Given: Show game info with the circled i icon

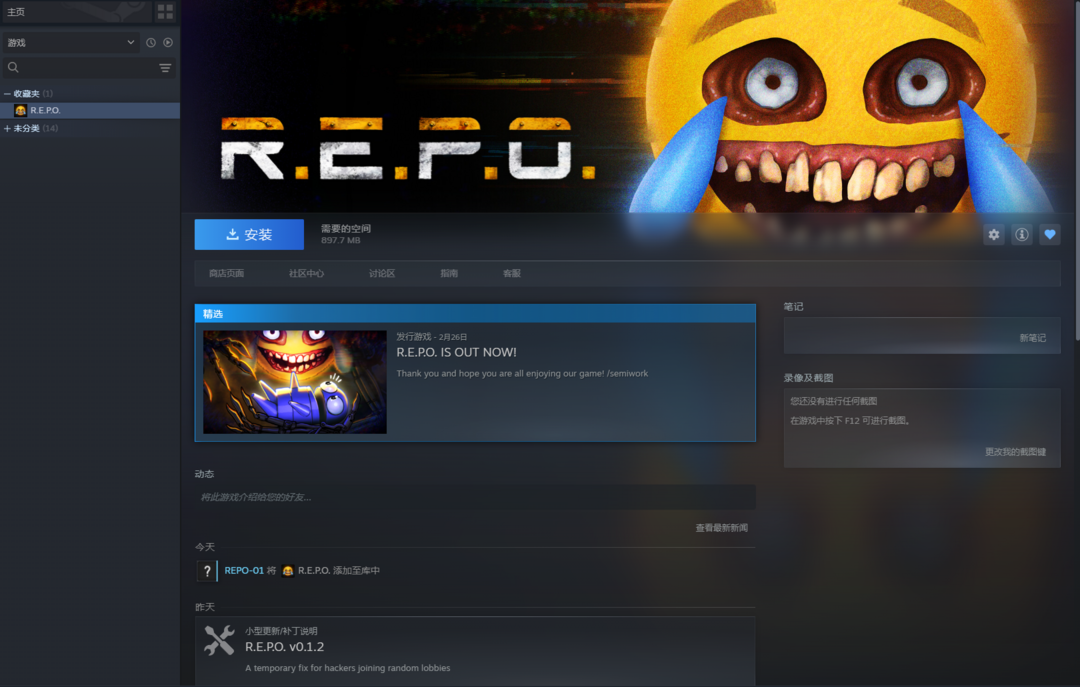Looking at the screenshot, I should 1021,235.
